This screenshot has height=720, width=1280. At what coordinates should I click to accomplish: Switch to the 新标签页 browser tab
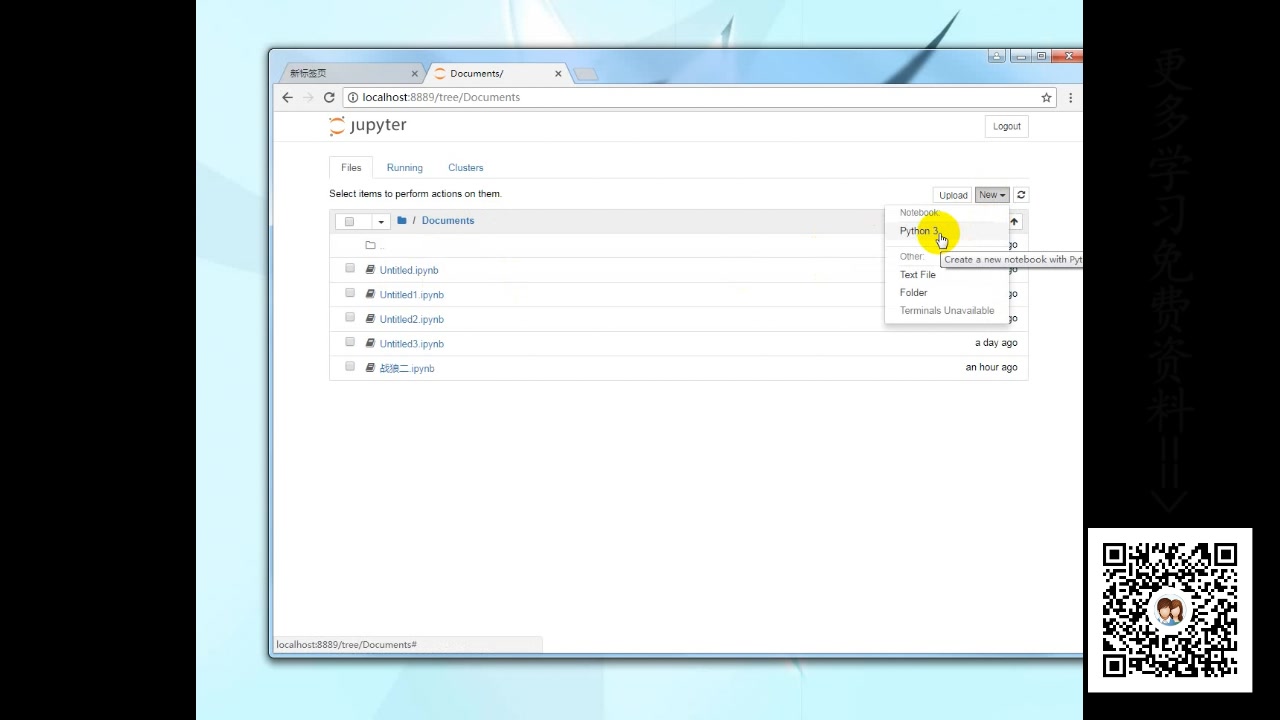(349, 73)
